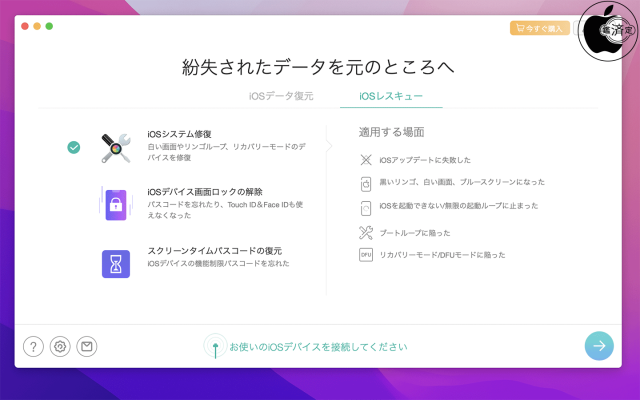Click the ブートループに陥った text
Image resolution: width=640 pixels, height=400 pixels.
[415, 233]
